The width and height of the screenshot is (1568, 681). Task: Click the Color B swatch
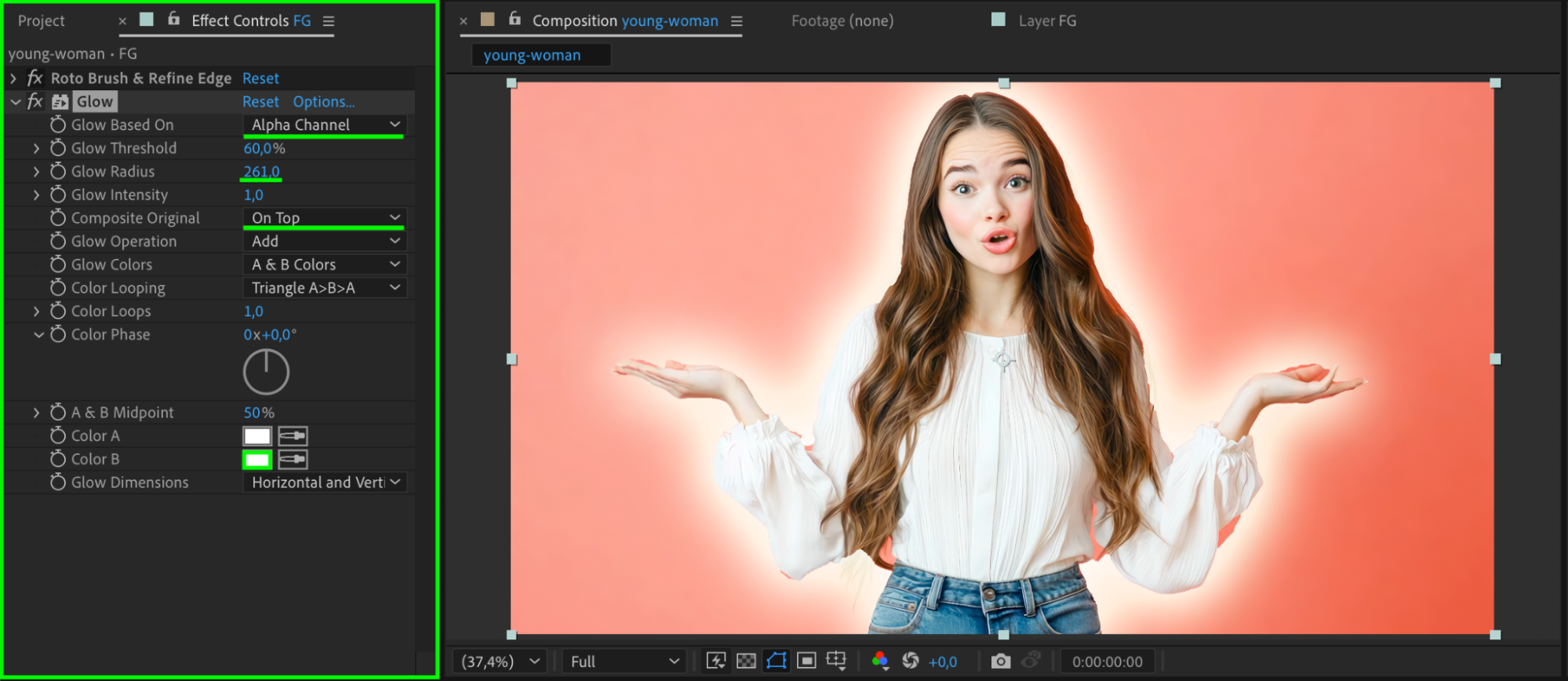click(257, 460)
